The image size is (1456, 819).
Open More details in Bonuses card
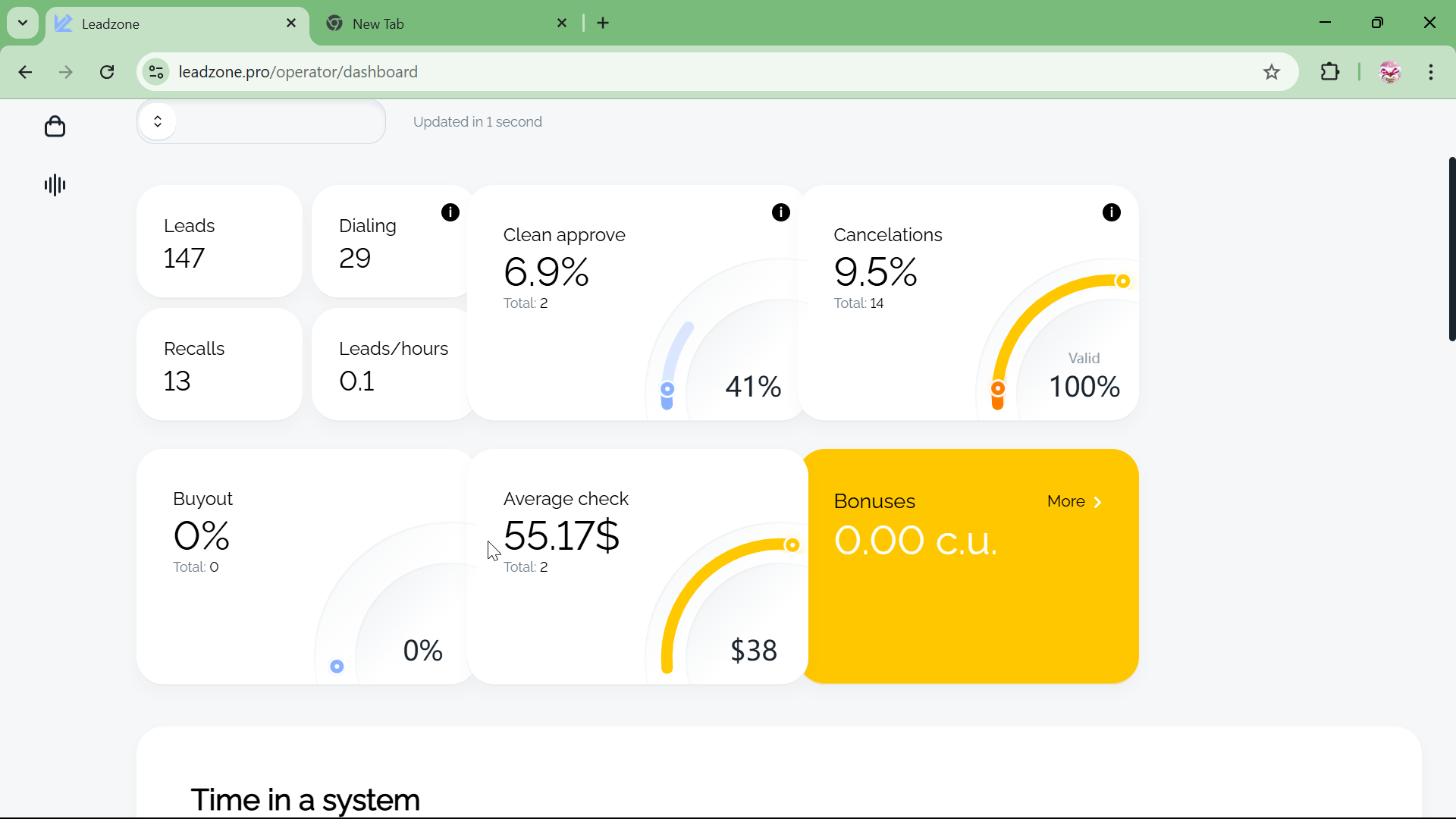(1074, 501)
